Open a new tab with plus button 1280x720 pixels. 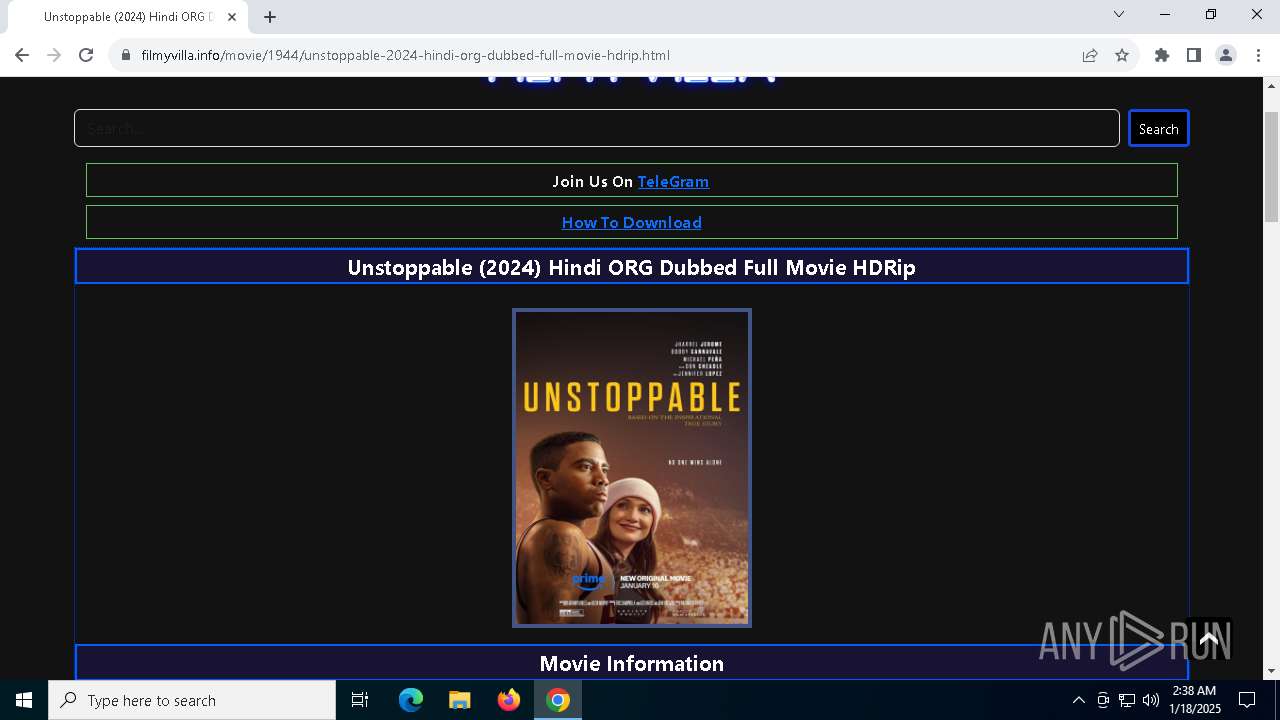click(270, 17)
